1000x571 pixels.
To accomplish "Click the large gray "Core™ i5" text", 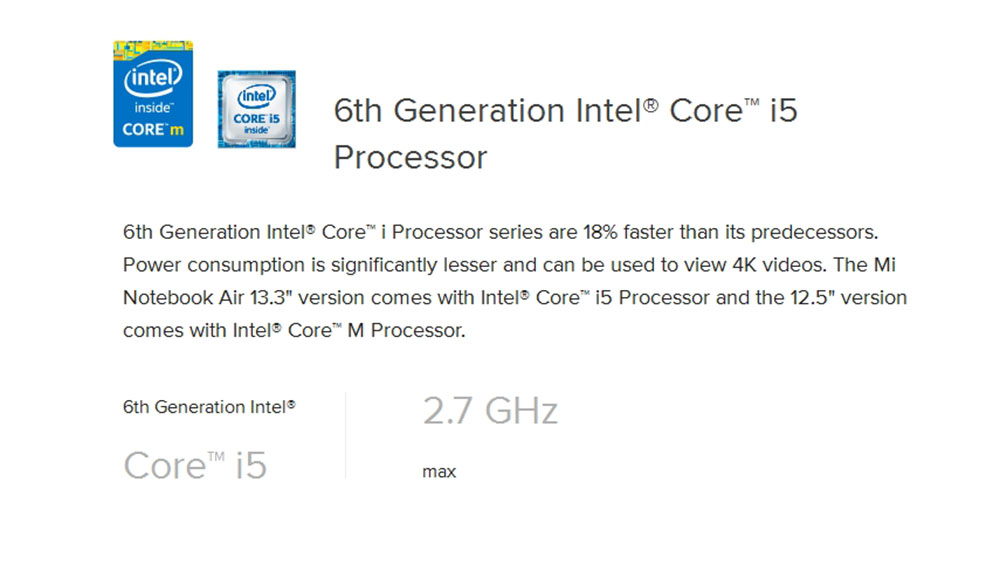I will tap(195, 465).
